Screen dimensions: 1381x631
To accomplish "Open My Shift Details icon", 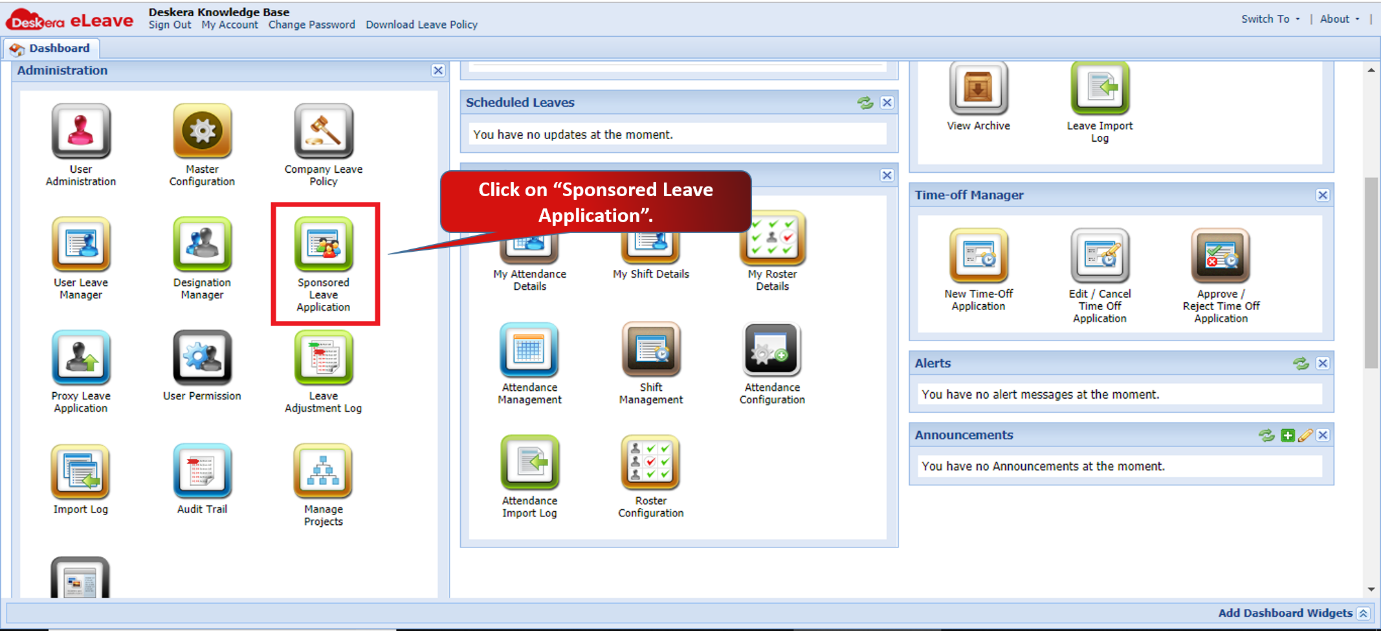I will (651, 242).
